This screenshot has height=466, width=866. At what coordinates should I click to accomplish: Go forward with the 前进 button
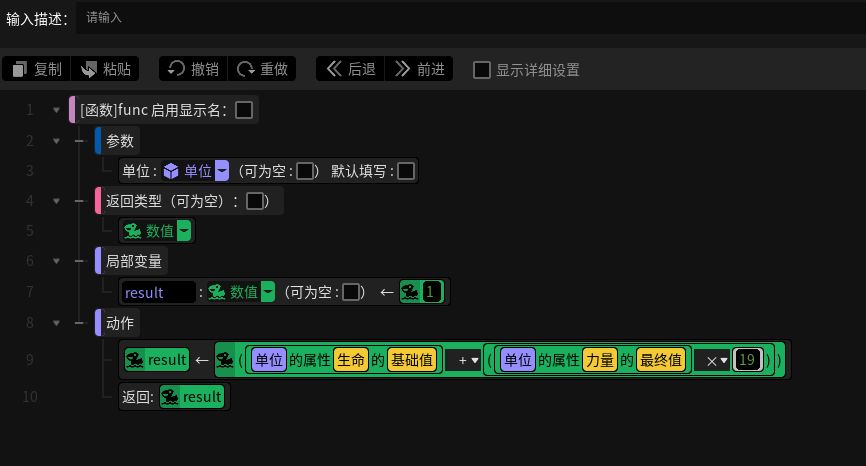tap(419, 69)
